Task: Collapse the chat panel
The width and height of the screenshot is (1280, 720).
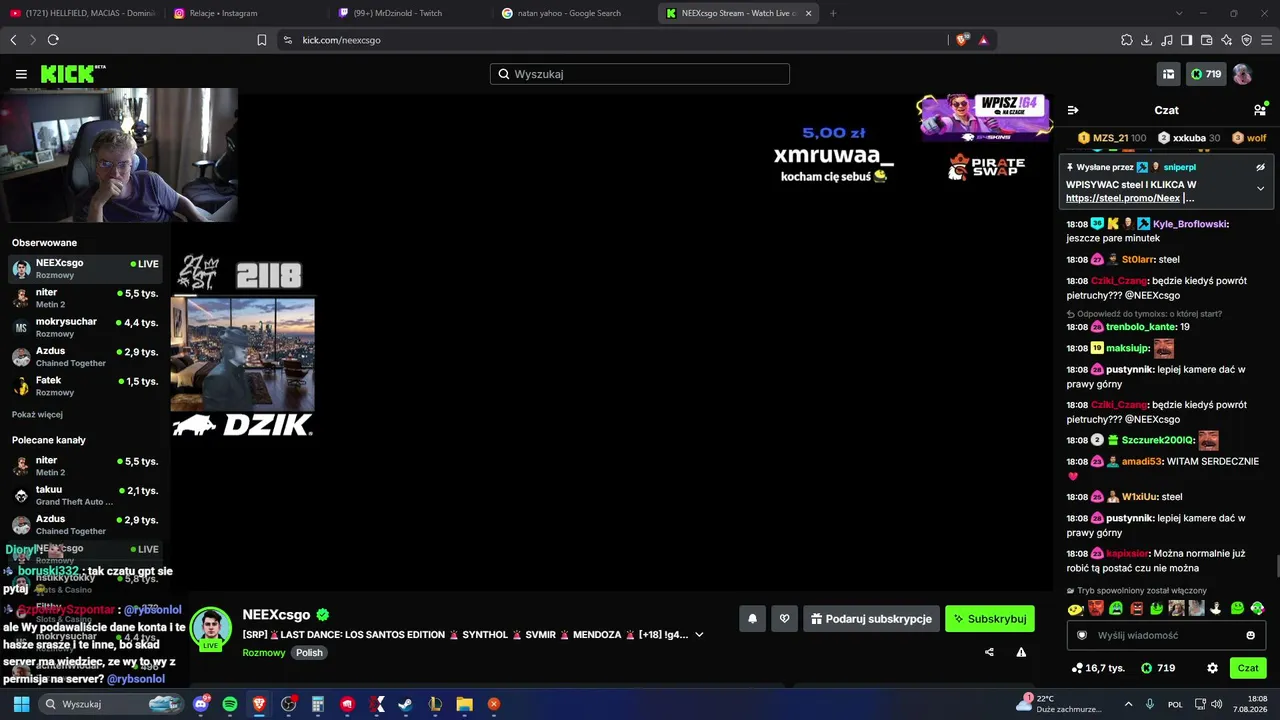Action: (x=1073, y=110)
